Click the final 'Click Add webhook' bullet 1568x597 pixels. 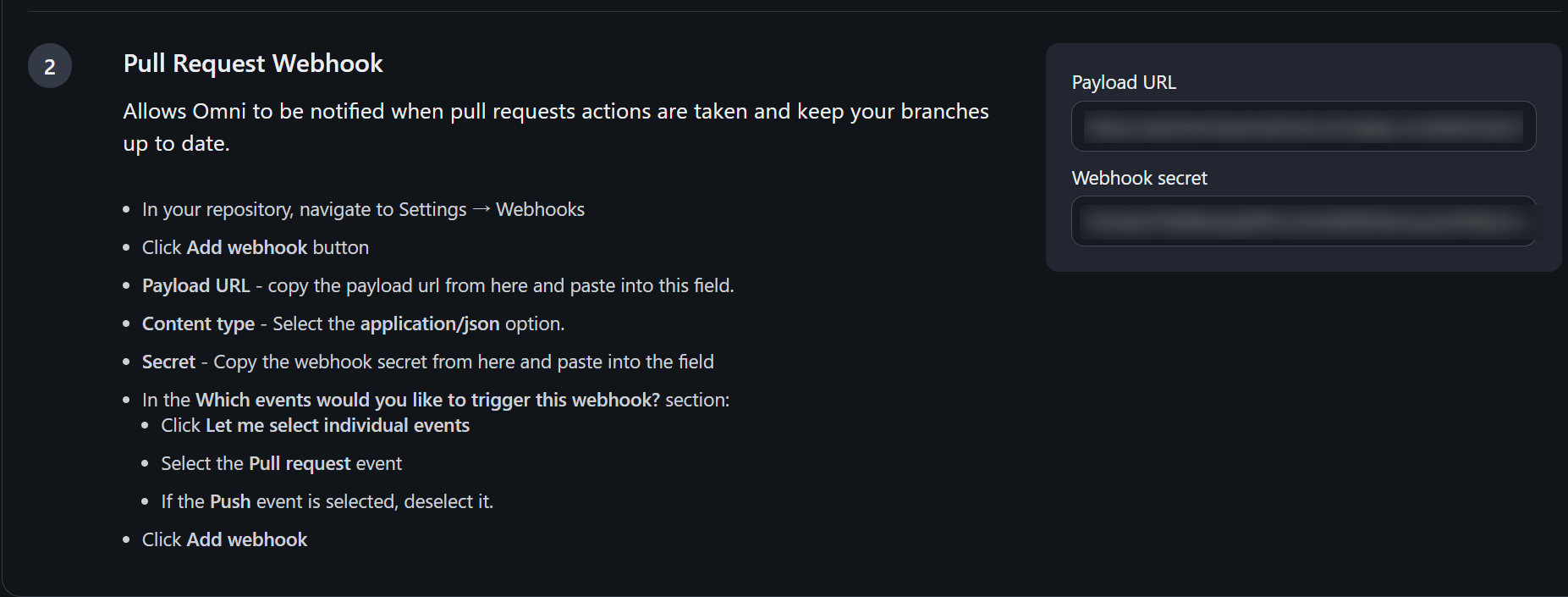[224, 539]
